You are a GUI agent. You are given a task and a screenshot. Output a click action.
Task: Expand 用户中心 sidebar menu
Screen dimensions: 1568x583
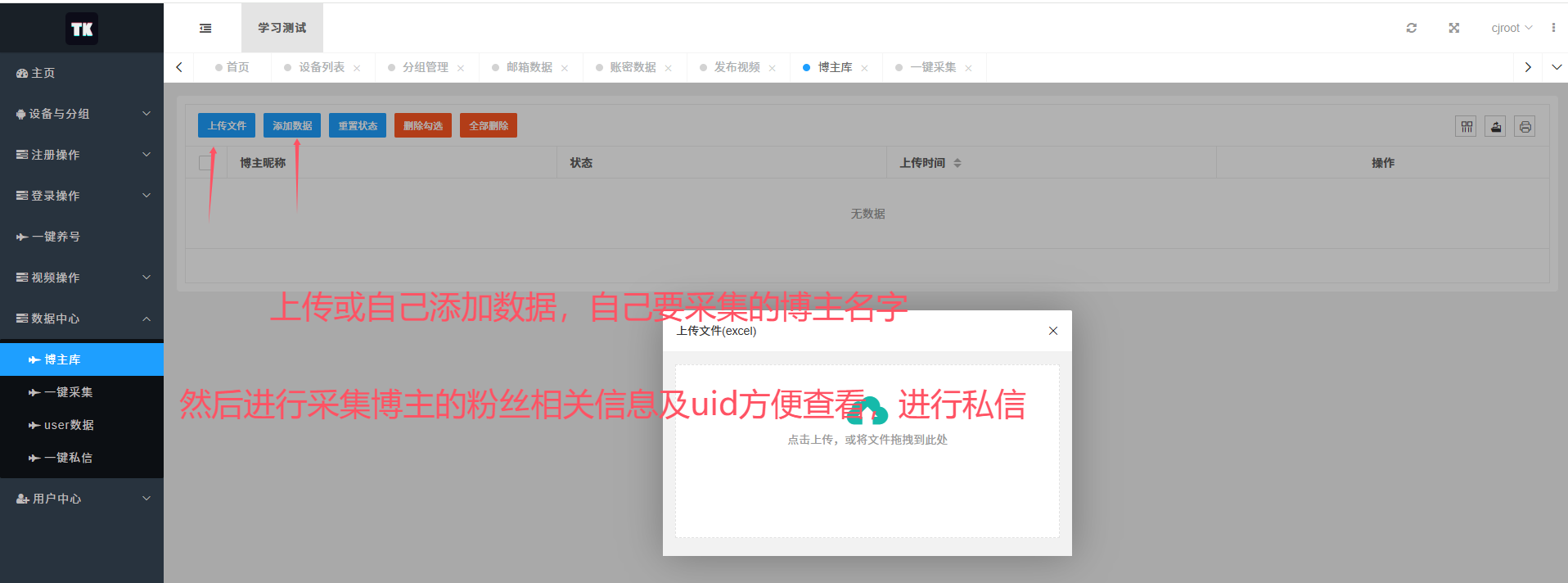(82, 499)
